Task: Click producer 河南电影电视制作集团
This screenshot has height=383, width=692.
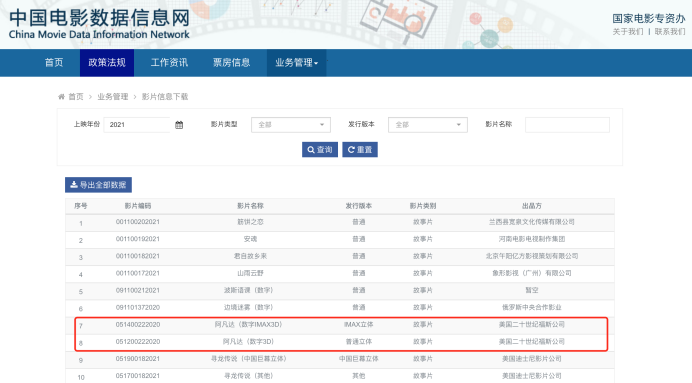Action: 532,239
